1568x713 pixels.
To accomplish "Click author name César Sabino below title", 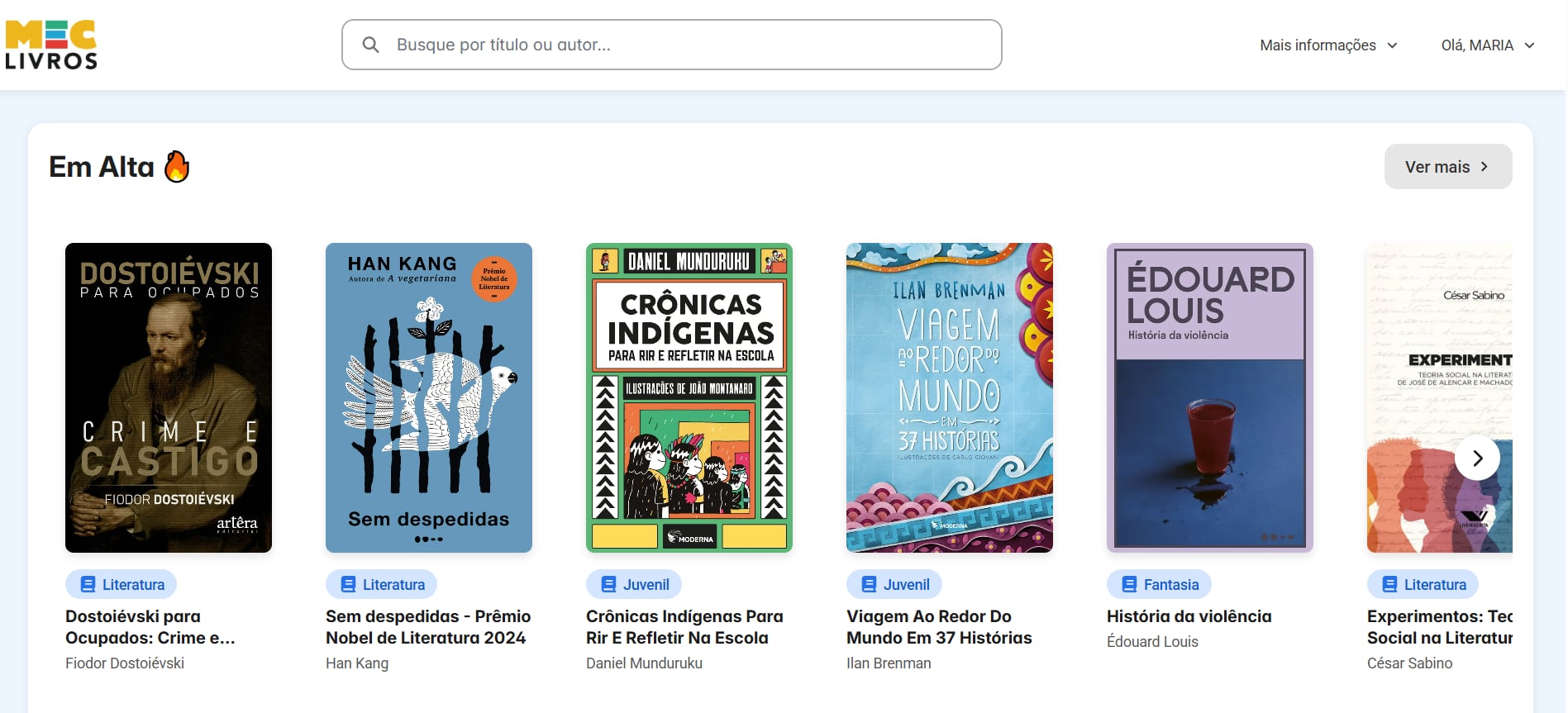I will tap(1409, 663).
